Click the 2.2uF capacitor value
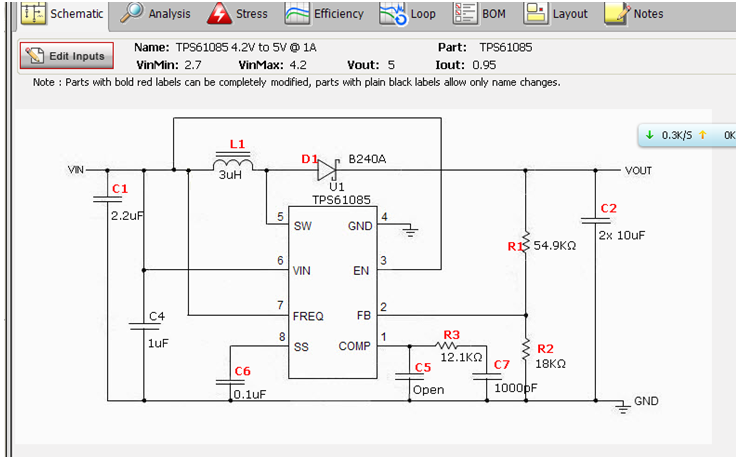The height and width of the screenshot is (457, 736). click(127, 216)
